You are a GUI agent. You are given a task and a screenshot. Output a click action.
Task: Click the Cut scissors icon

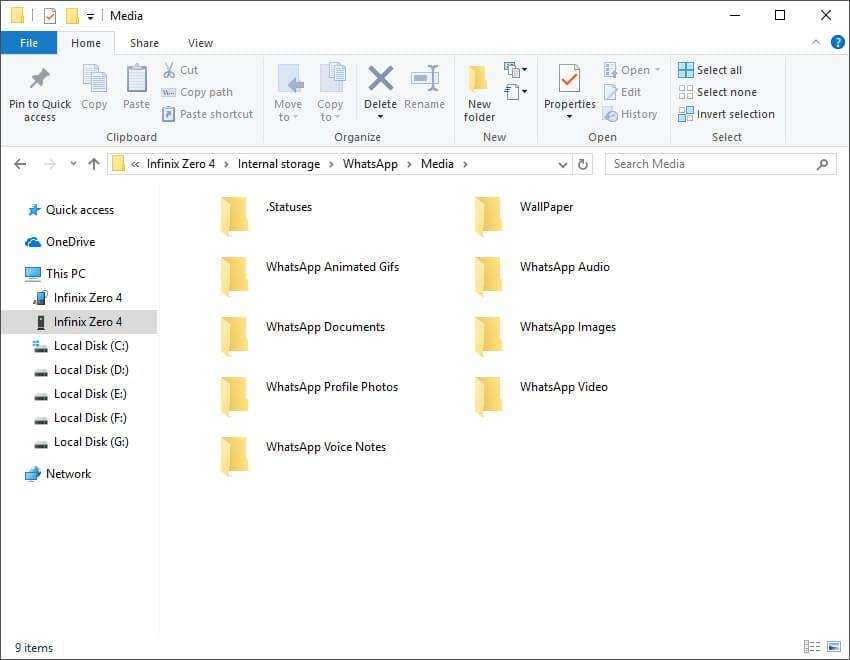tap(169, 70)
